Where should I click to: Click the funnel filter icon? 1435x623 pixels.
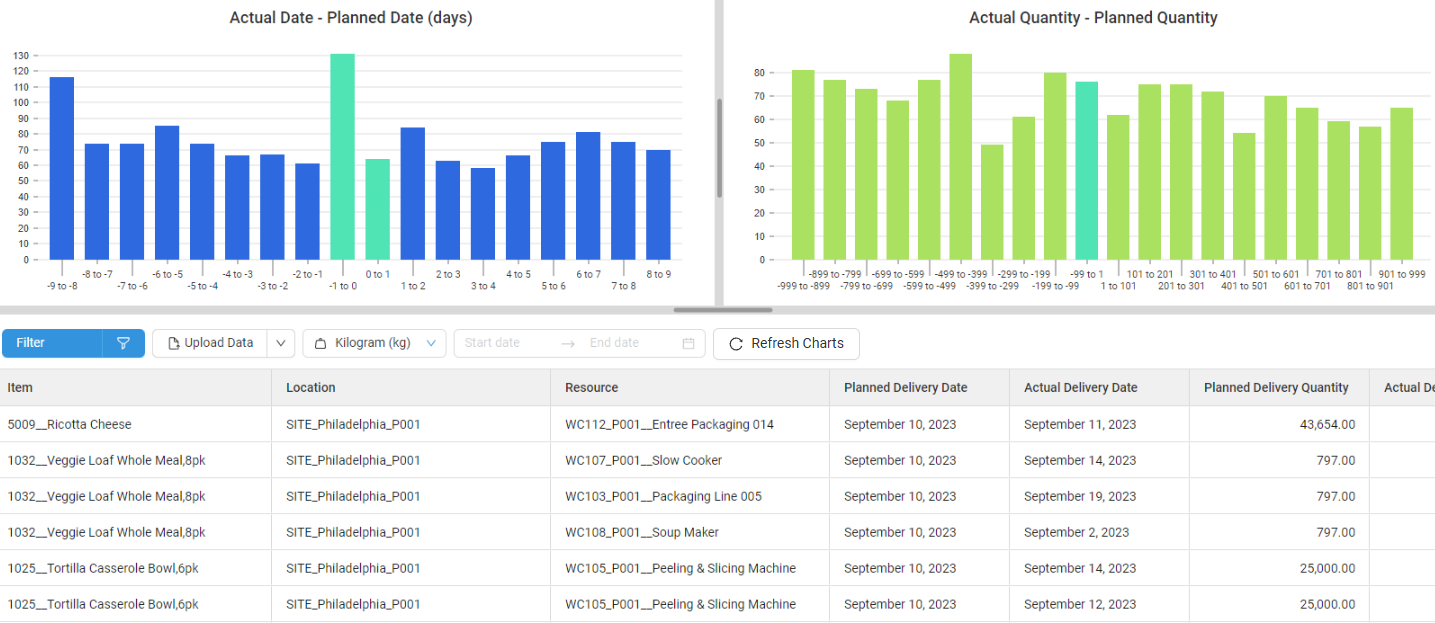[x=123, y=343]
